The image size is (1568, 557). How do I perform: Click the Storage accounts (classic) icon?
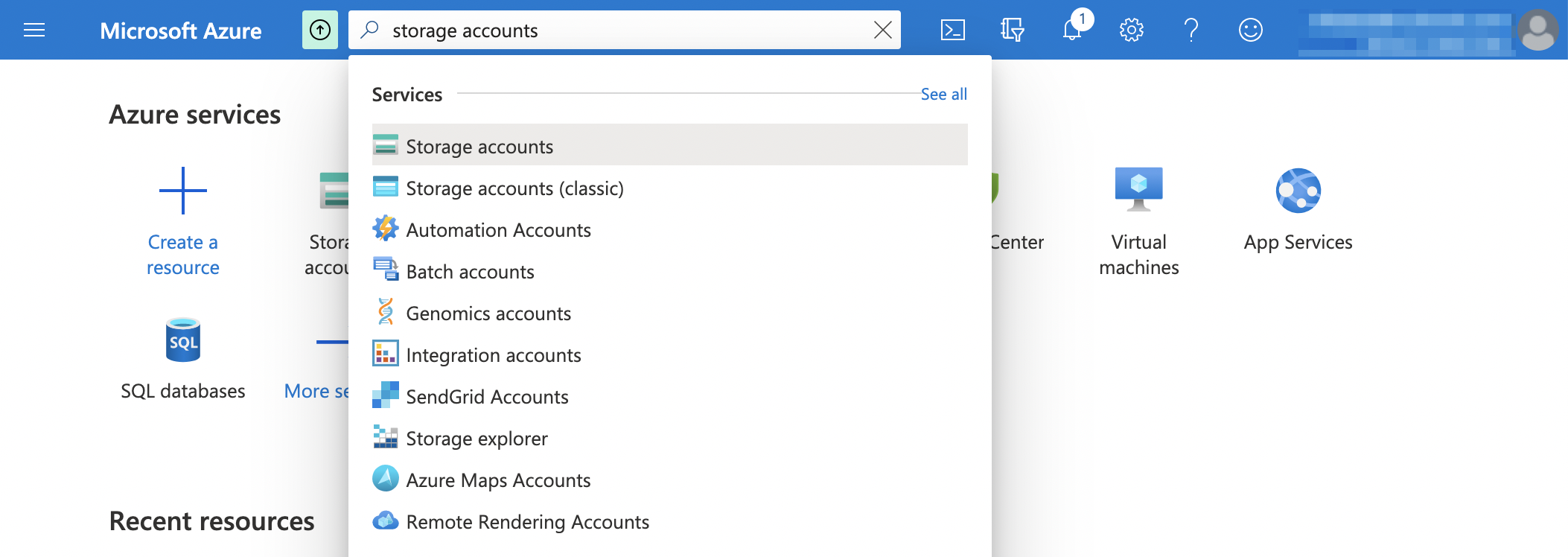[x=386, y=186]
